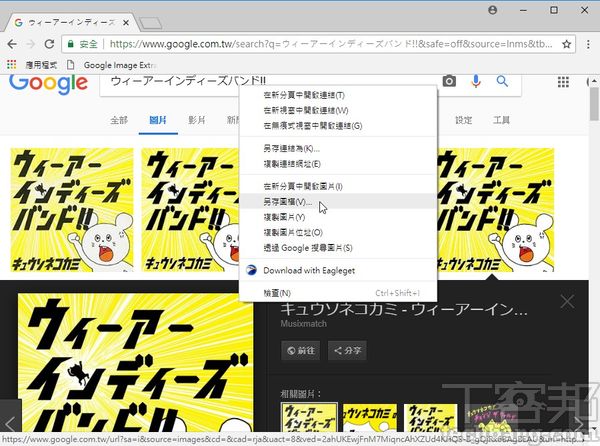This screenshot has height=446, width=600.
Task: Click the scrollbar up arrow
Action: (594, 81)
